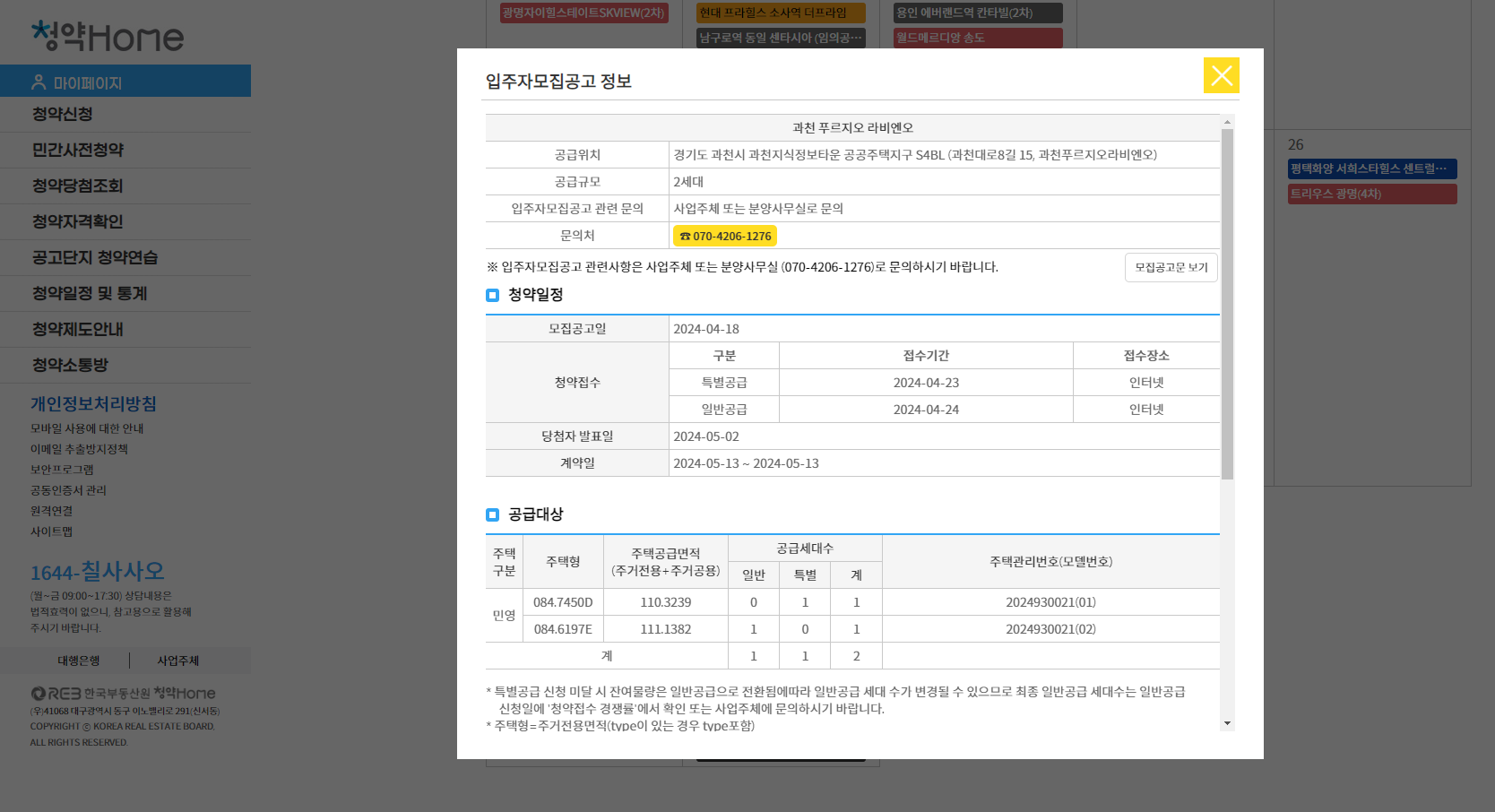Click 계약일 value 2024-05-13 ~ 2024-05-13
The image size is (1495, 812).
(746, 463)
